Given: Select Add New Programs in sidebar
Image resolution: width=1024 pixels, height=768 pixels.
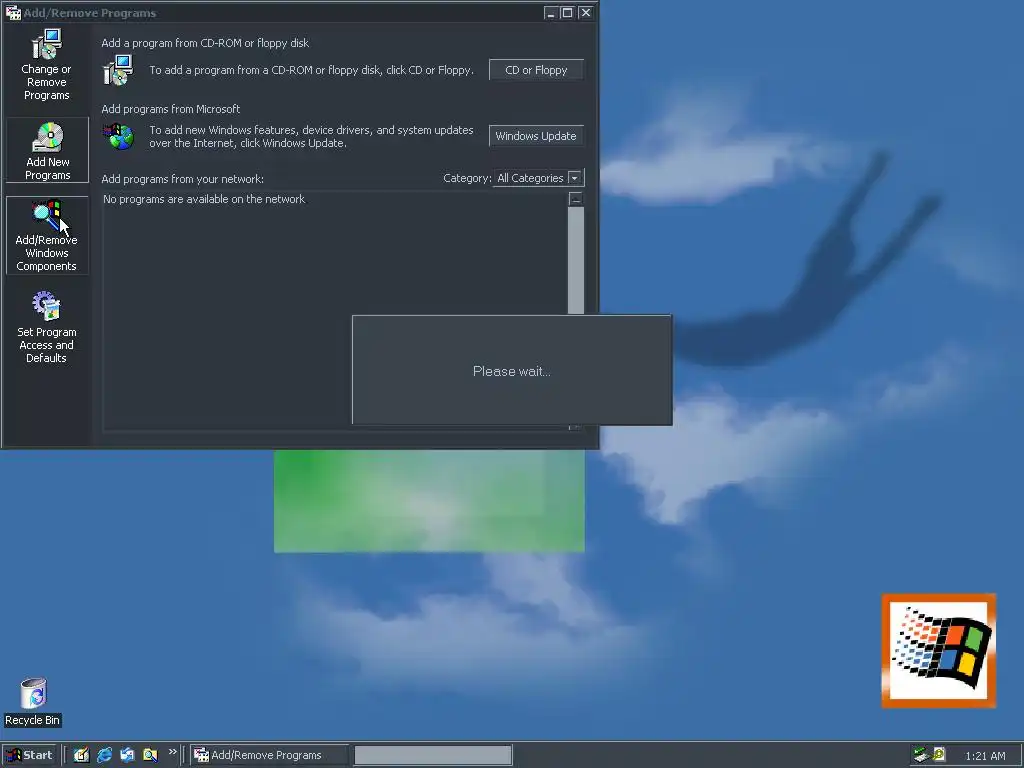Looking at the screenshot, I should (x=47, y=150).
